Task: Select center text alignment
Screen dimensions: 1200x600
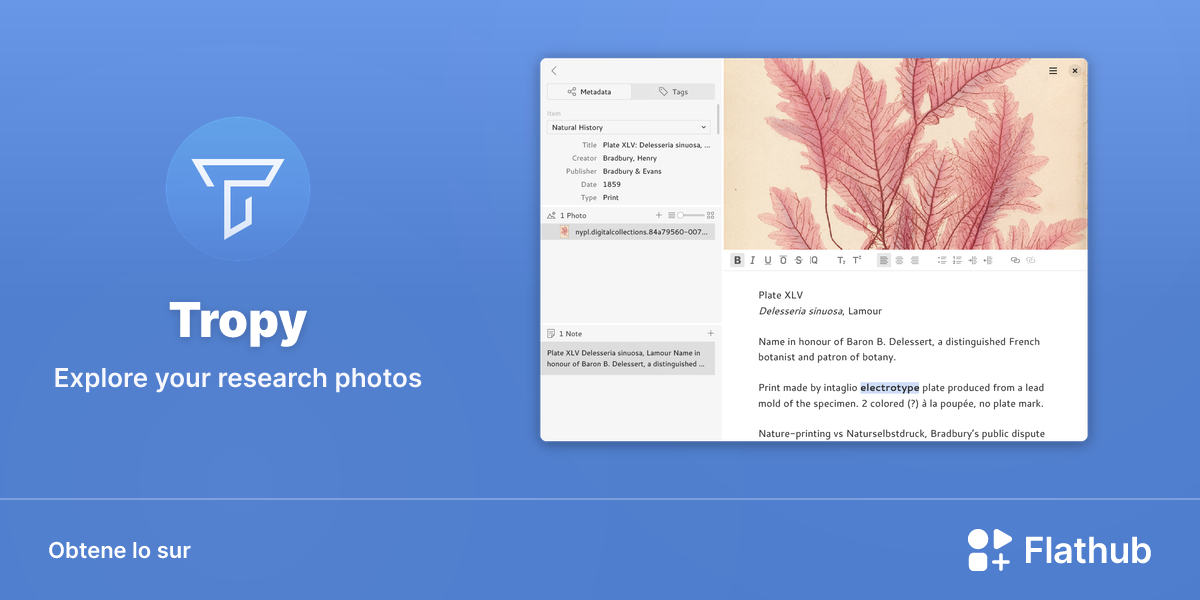Action: pyautogui.click(x=899, y=260)
